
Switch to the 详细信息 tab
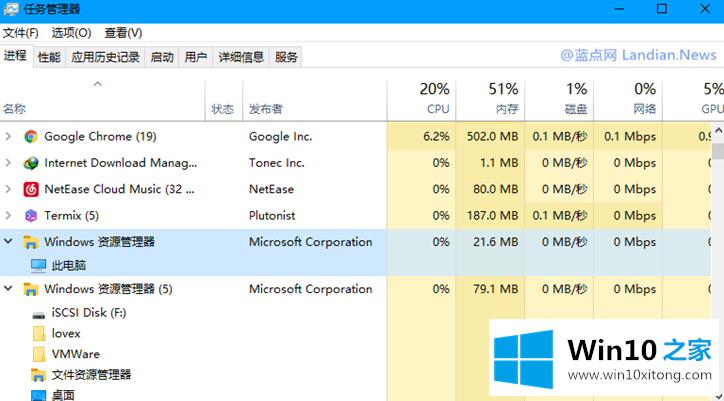pos(241,57)
